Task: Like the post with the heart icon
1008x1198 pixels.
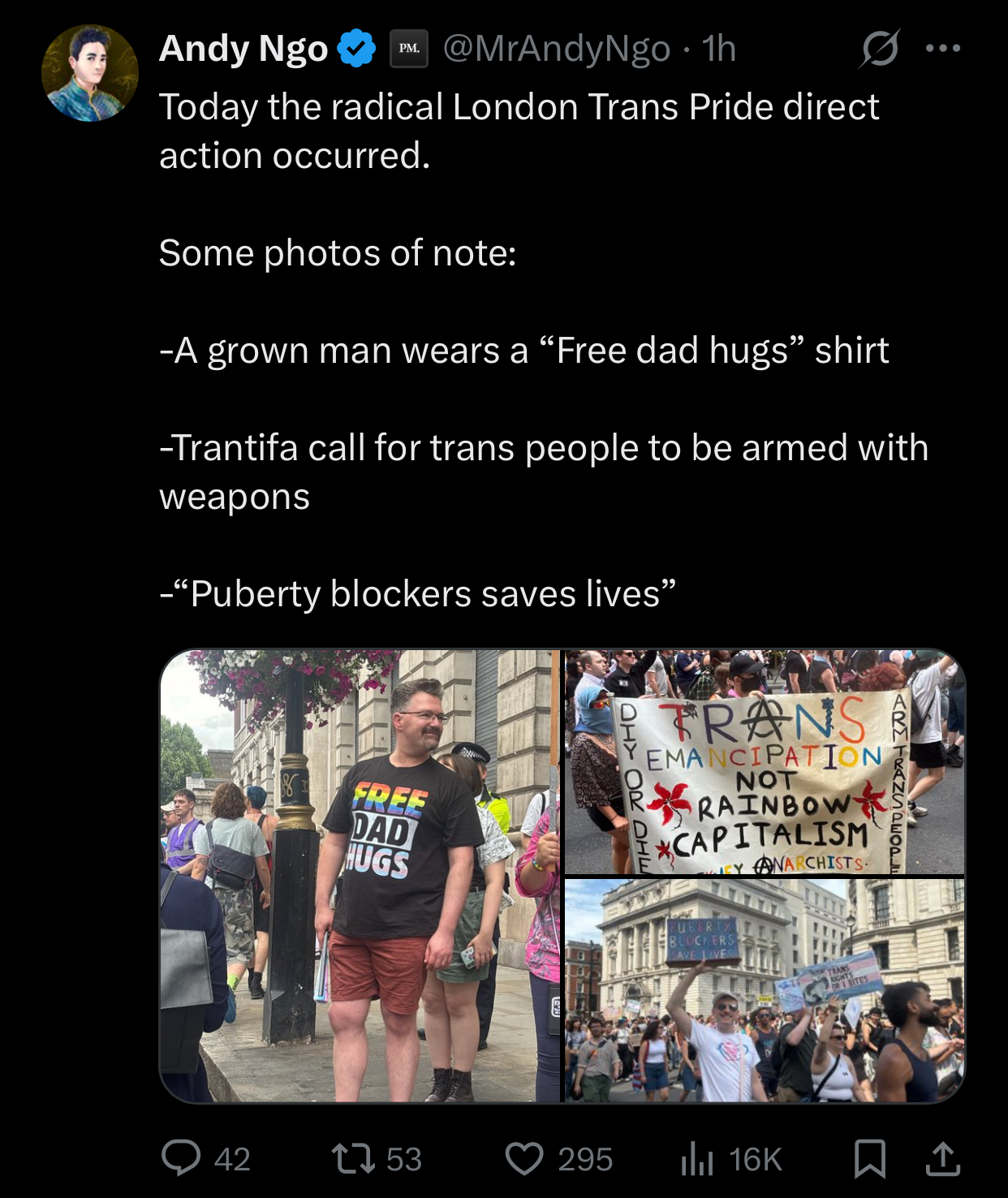Action: coord(524,1158)
